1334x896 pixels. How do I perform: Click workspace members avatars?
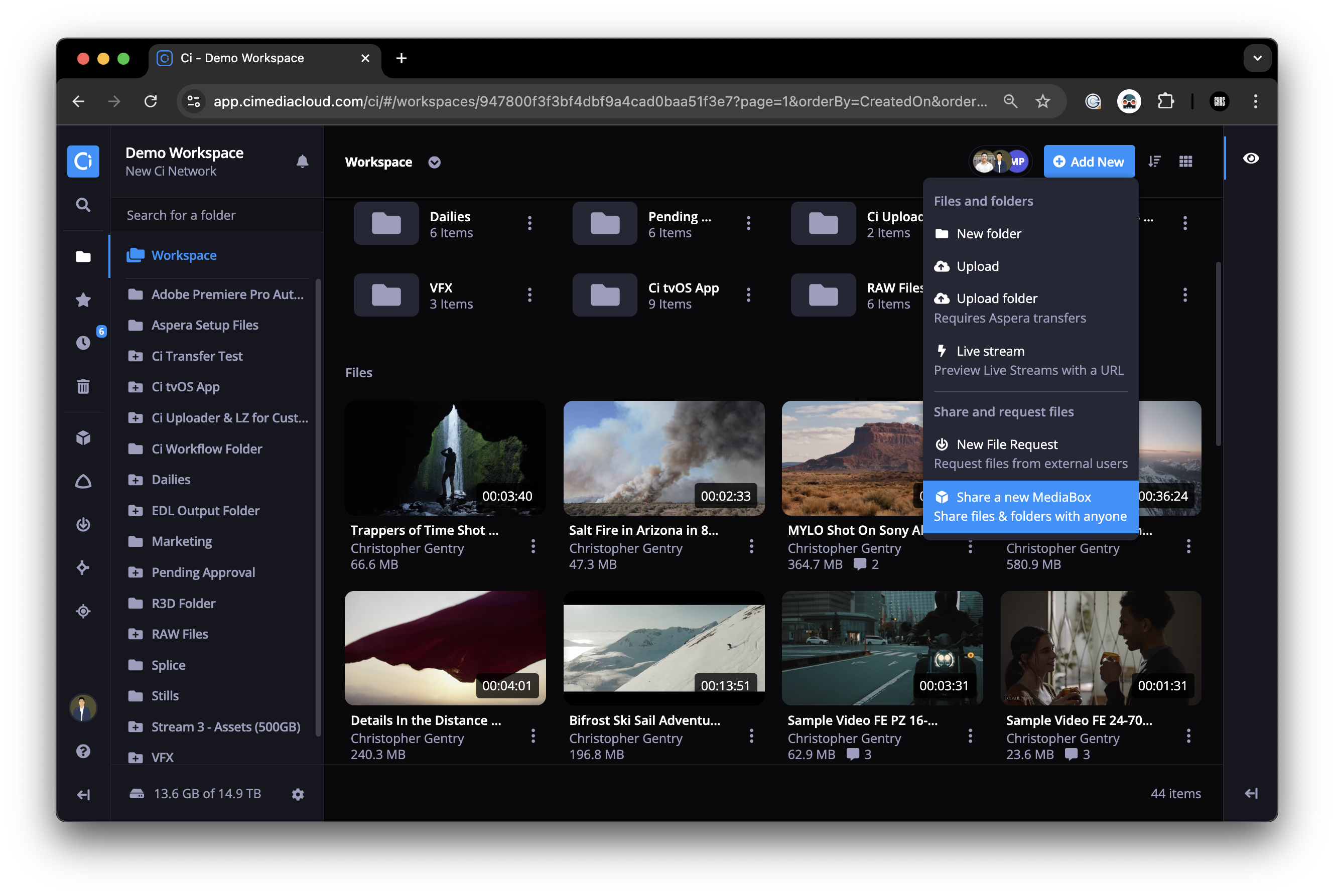(x=1000, y=162)
